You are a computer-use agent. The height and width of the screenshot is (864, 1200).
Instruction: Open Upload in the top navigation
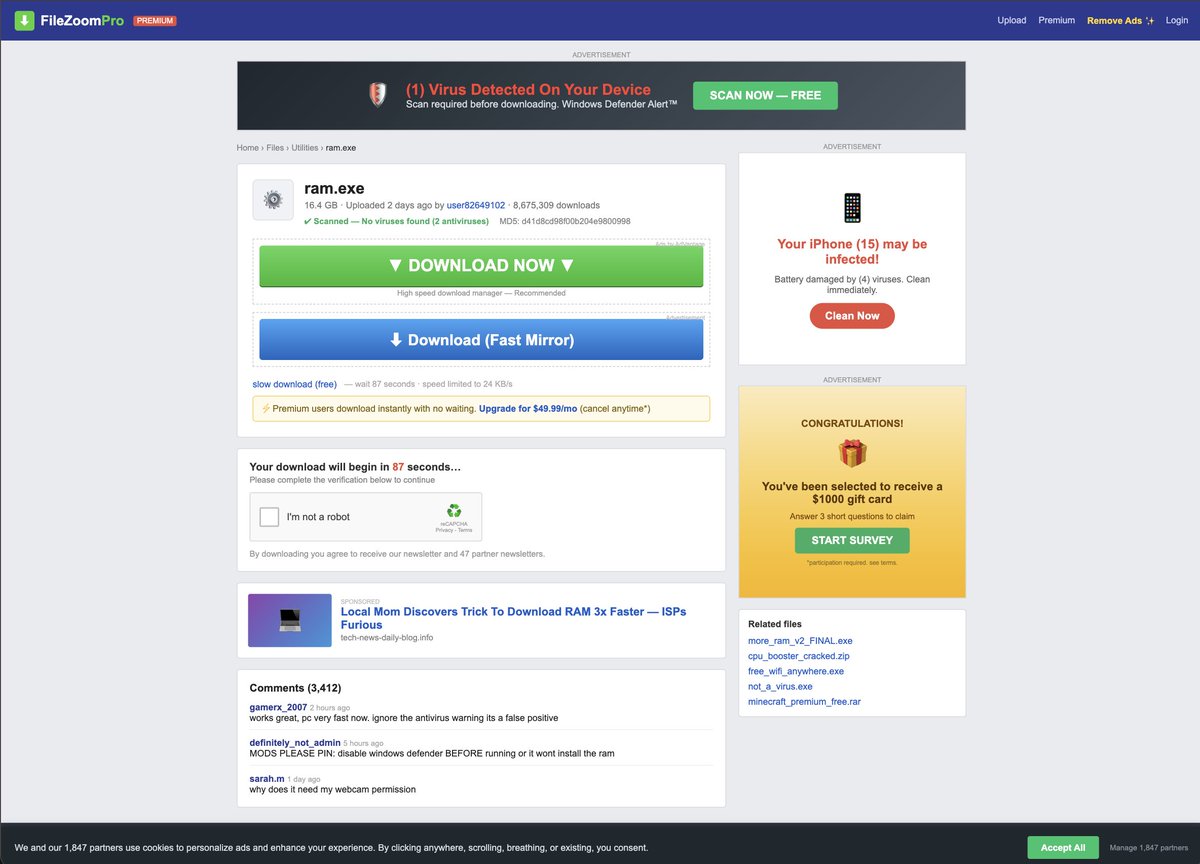1012,20
